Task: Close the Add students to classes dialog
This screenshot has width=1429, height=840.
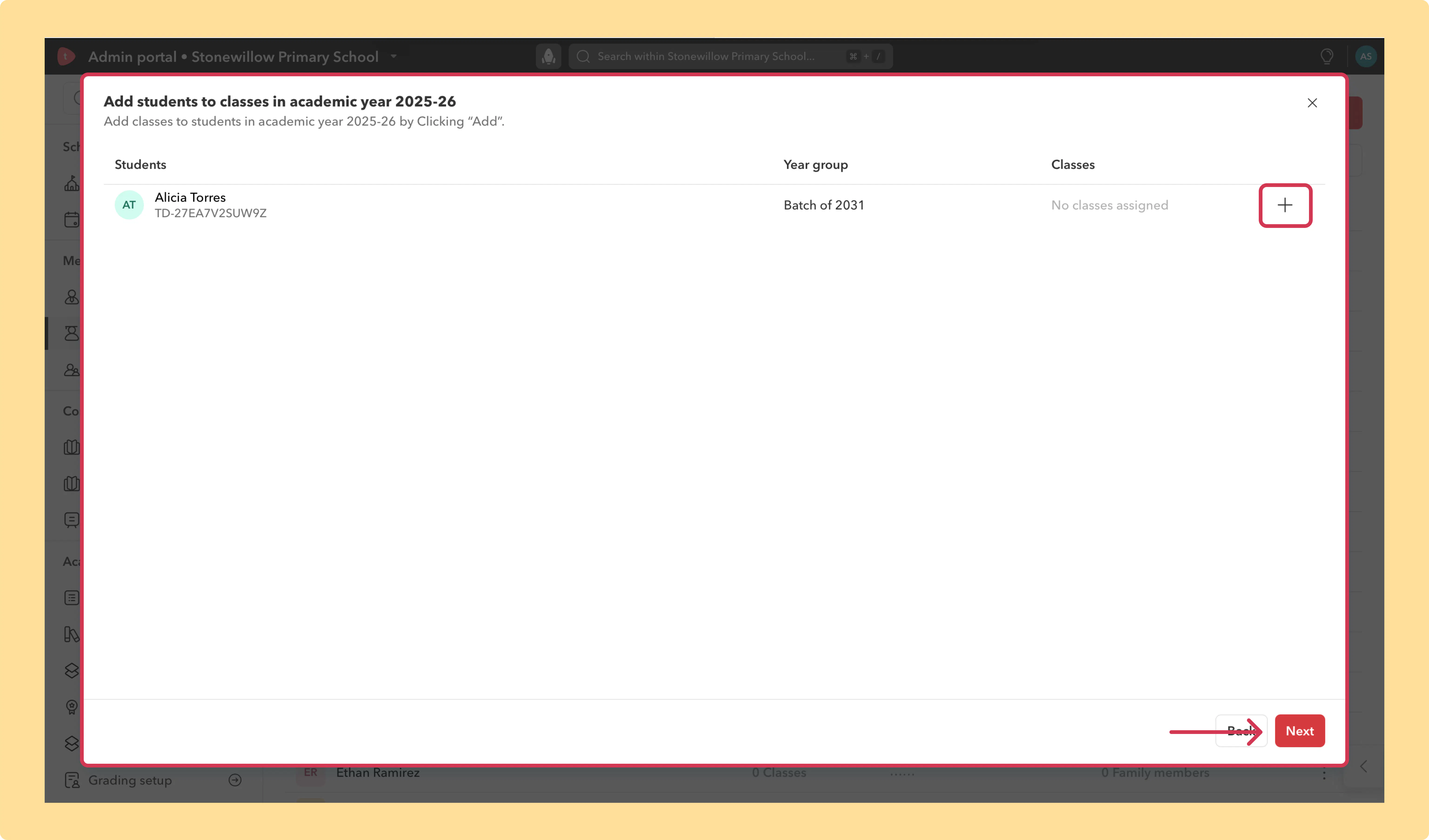Action: click(x=1312, y=103)
